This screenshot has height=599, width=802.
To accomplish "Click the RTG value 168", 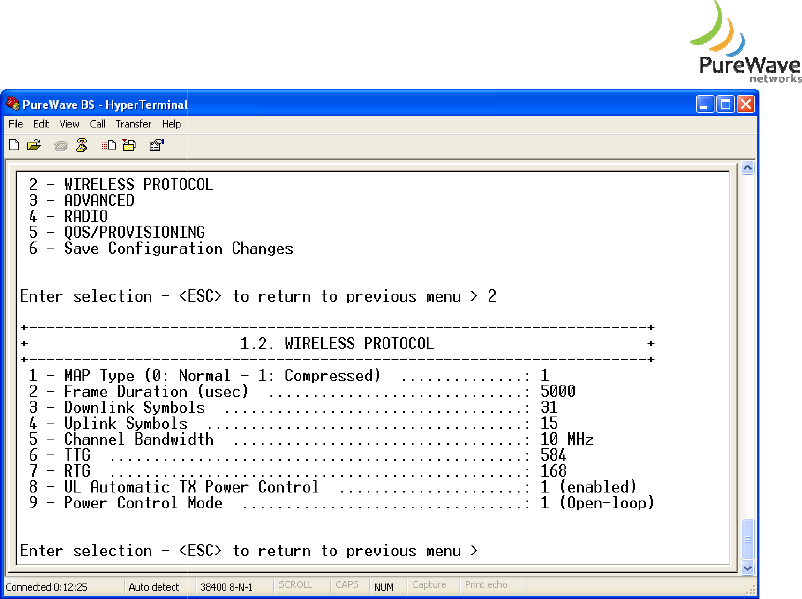I will coord(553,471).
